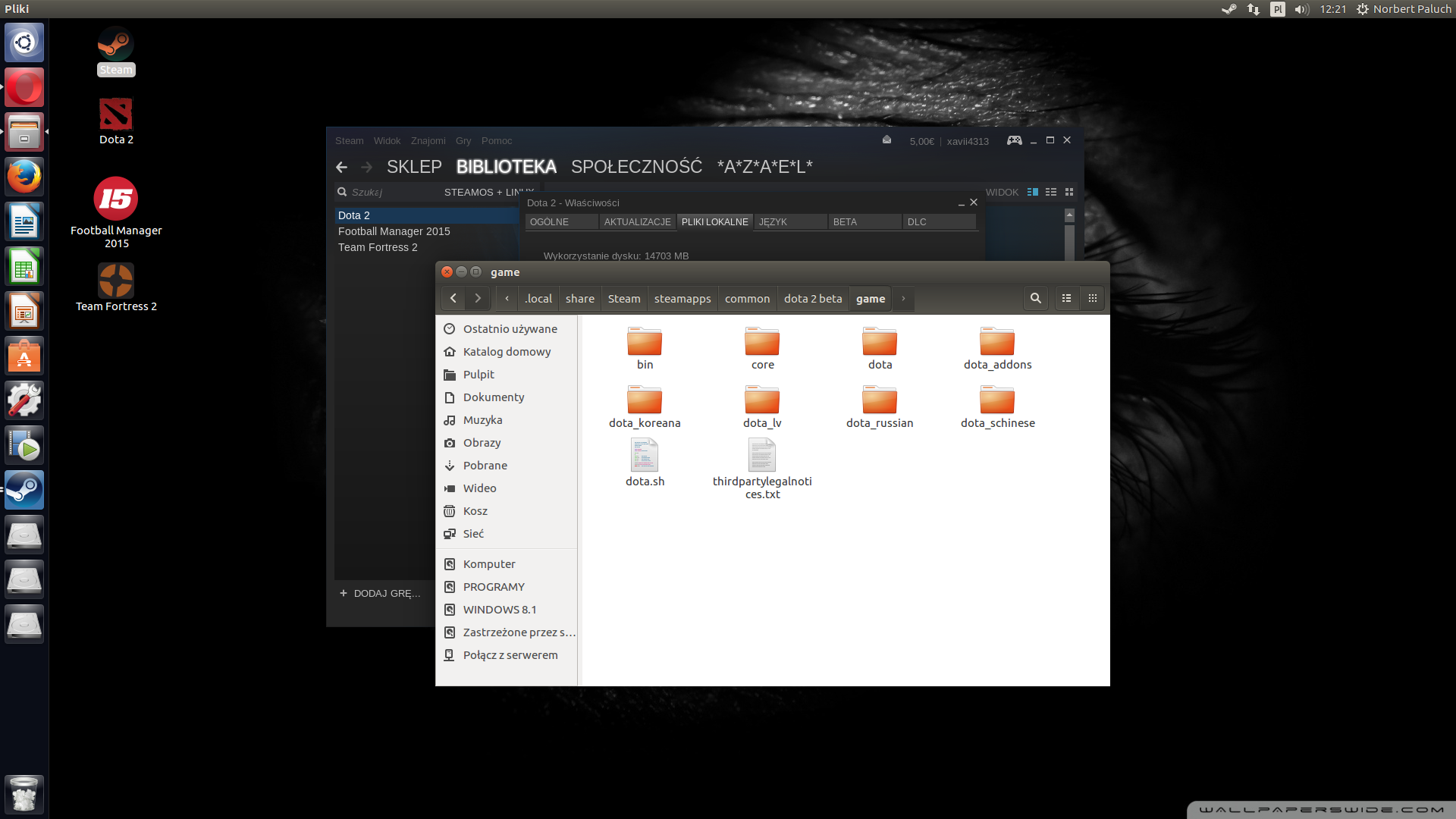Open LibreOffice Calc from the launcher
The width and height of the screenshot is (1456, 819).
coord(24,266)
